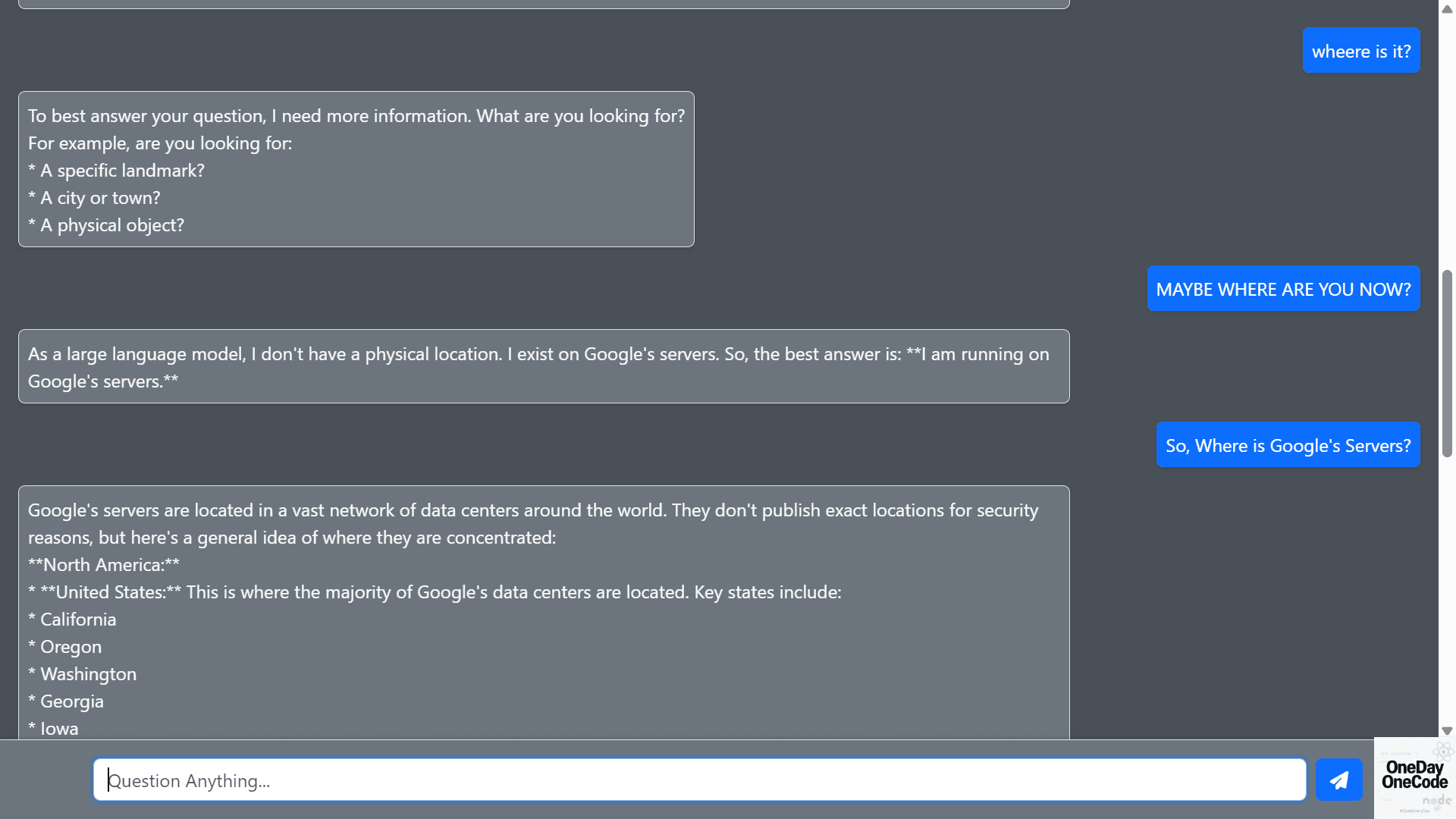Click the #CodeEveryDay text in watermark
The width and height of the screenshot is (1456, 819).
[1415, 811]
